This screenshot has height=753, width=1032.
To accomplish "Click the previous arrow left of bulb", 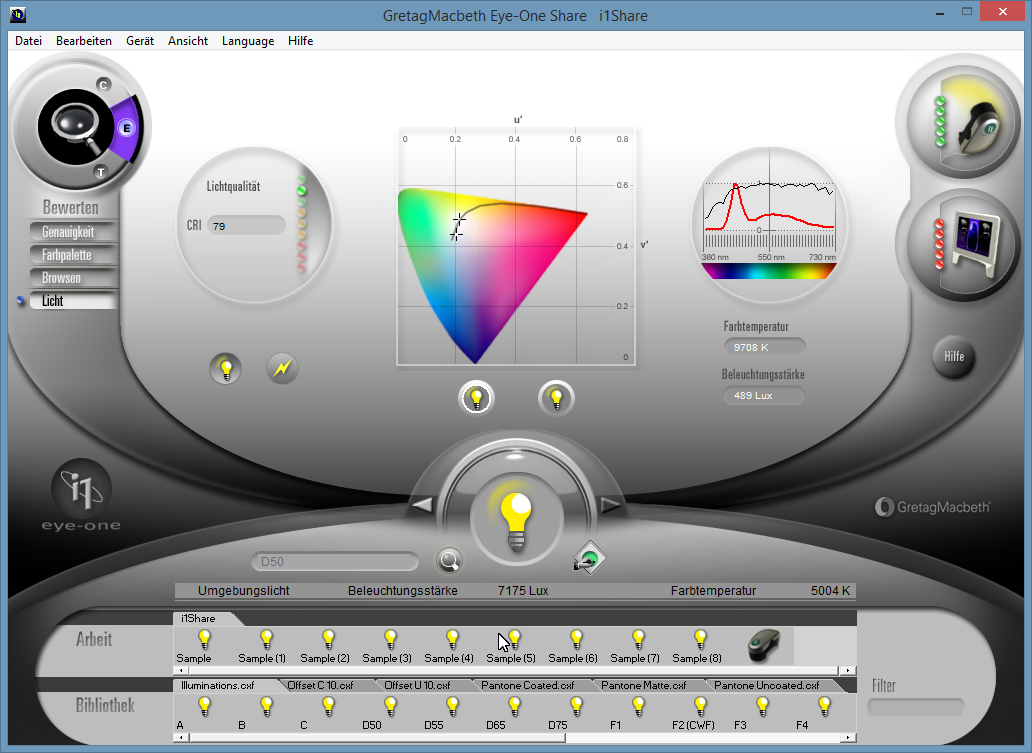I will (x=422, y=505).
